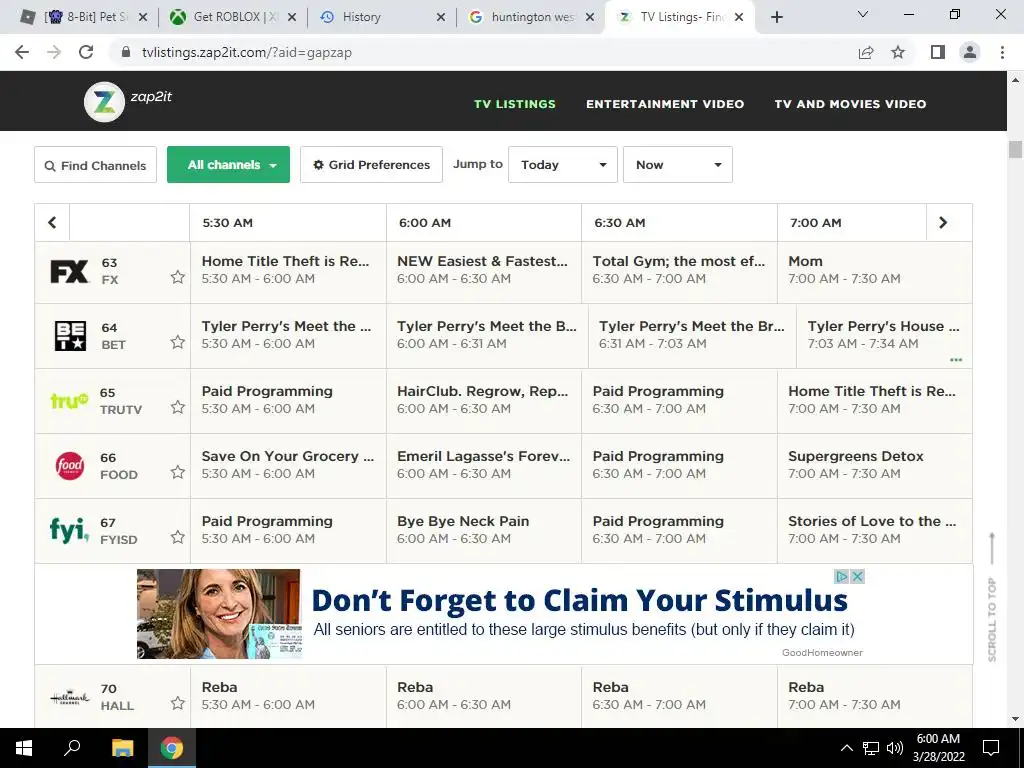Open Bye Bye Neck Pain listing

tap(484, 530)
